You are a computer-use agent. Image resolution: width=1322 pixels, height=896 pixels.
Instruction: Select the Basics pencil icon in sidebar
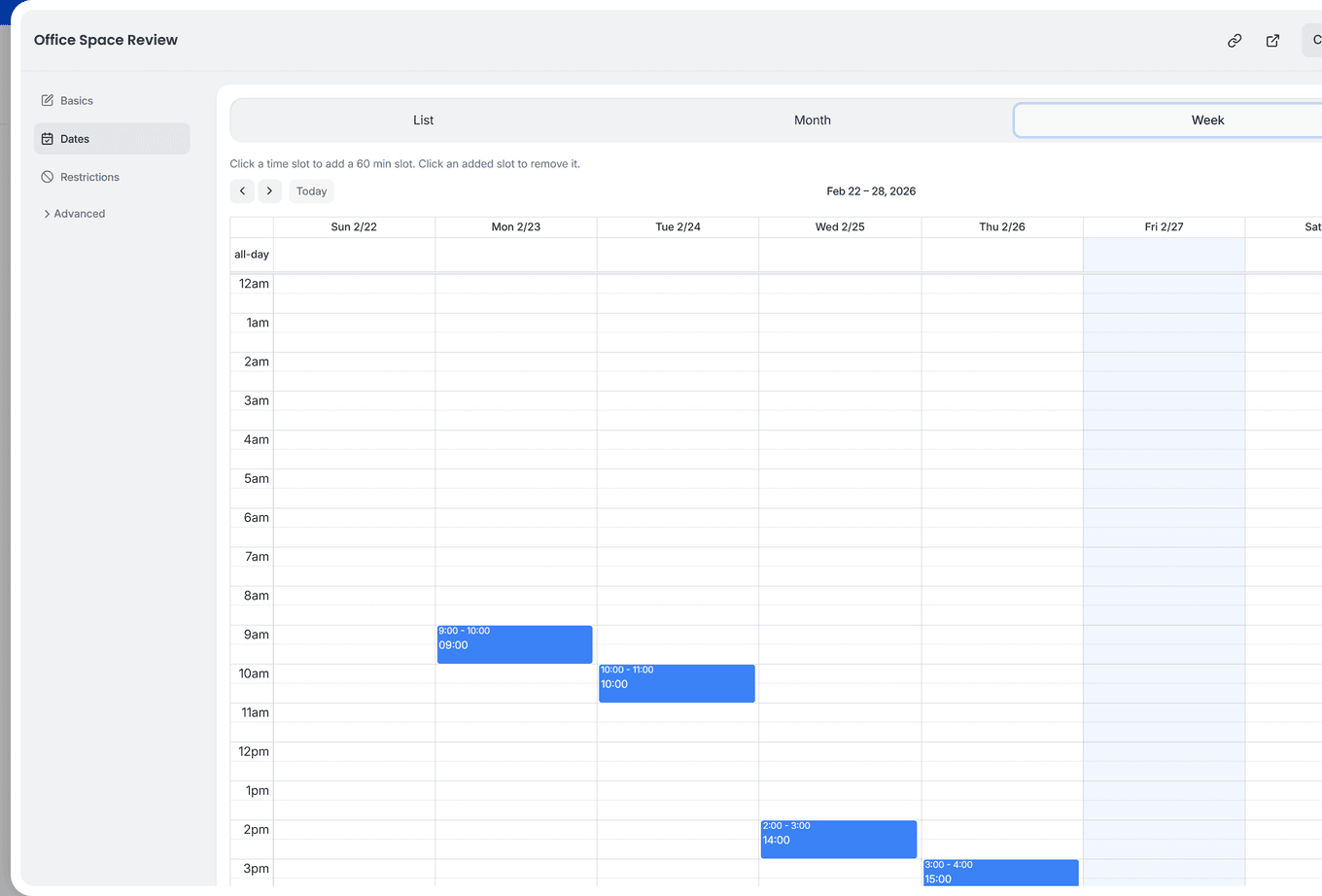coord(47,100)
